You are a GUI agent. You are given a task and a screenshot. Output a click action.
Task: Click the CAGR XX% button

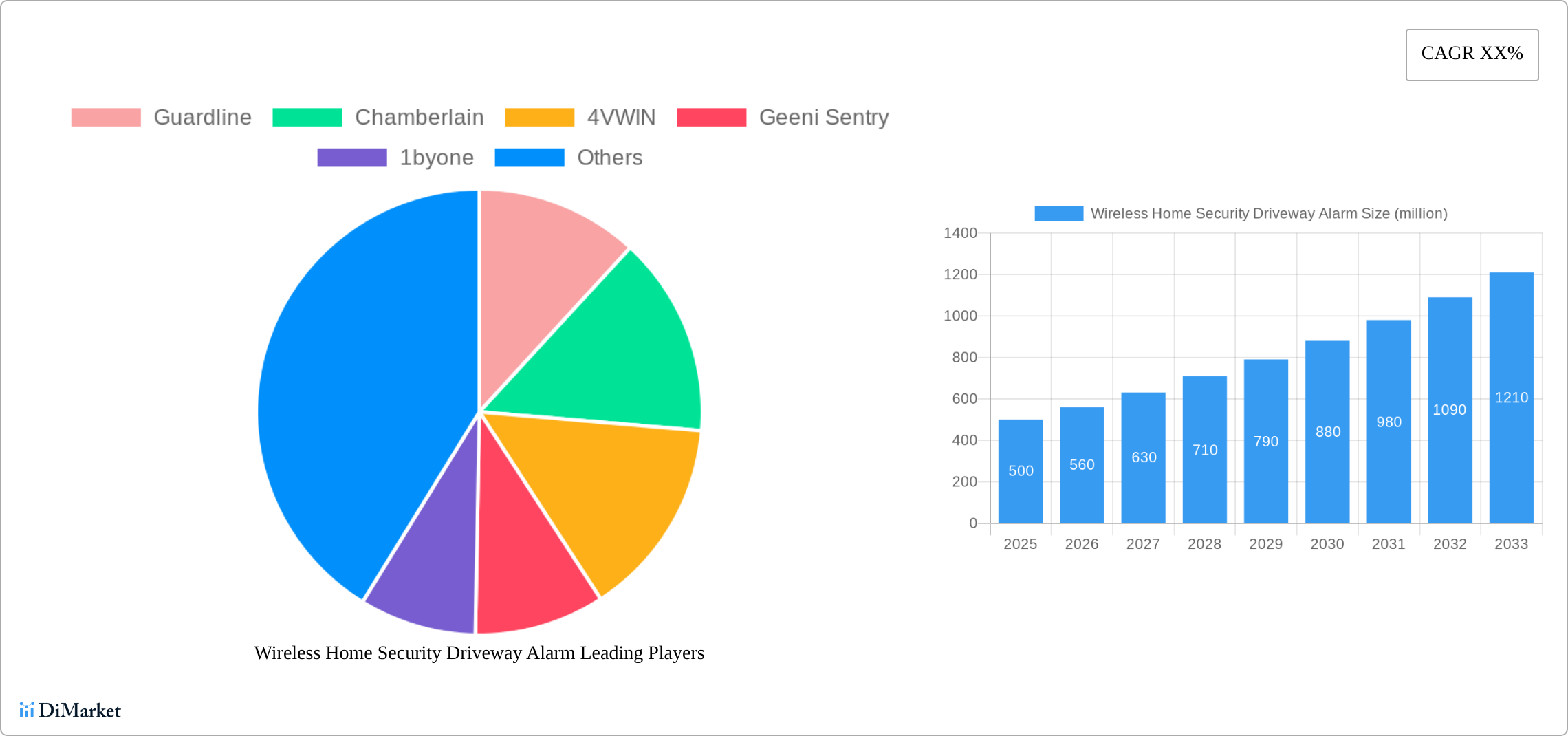(x=1472, y=54)
